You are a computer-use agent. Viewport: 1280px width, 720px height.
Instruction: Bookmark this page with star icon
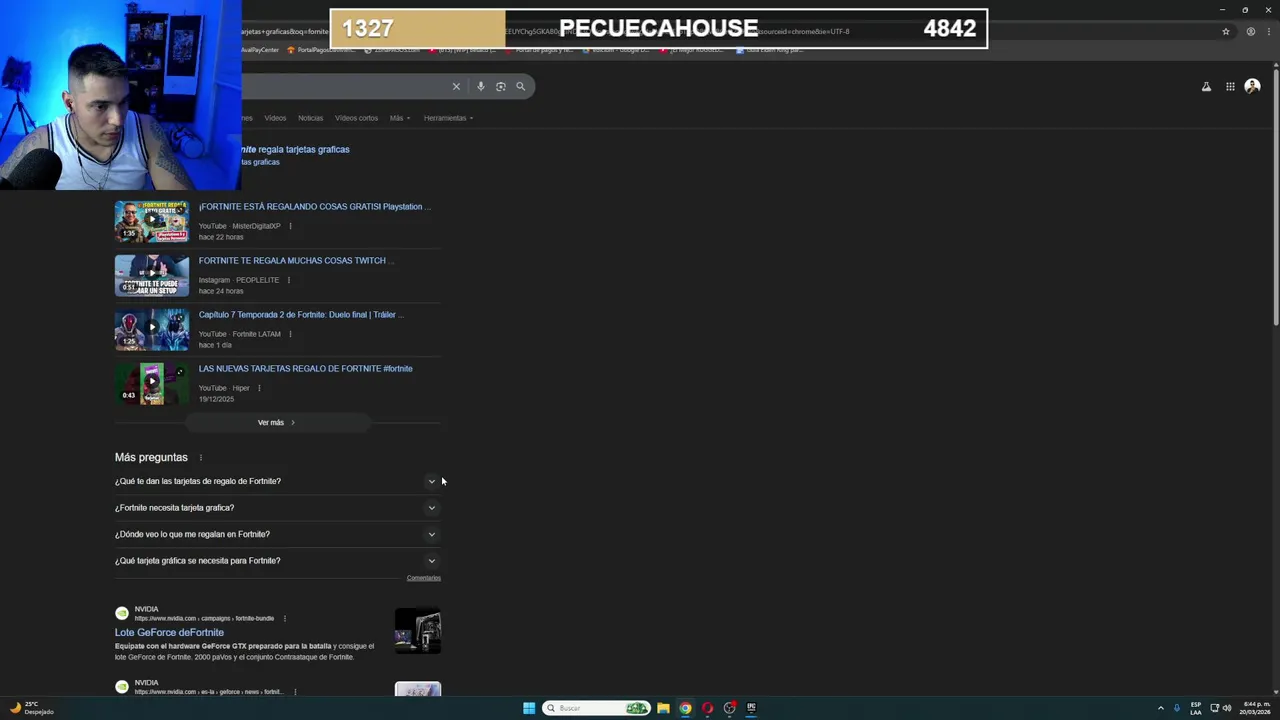pos(1226,31)
